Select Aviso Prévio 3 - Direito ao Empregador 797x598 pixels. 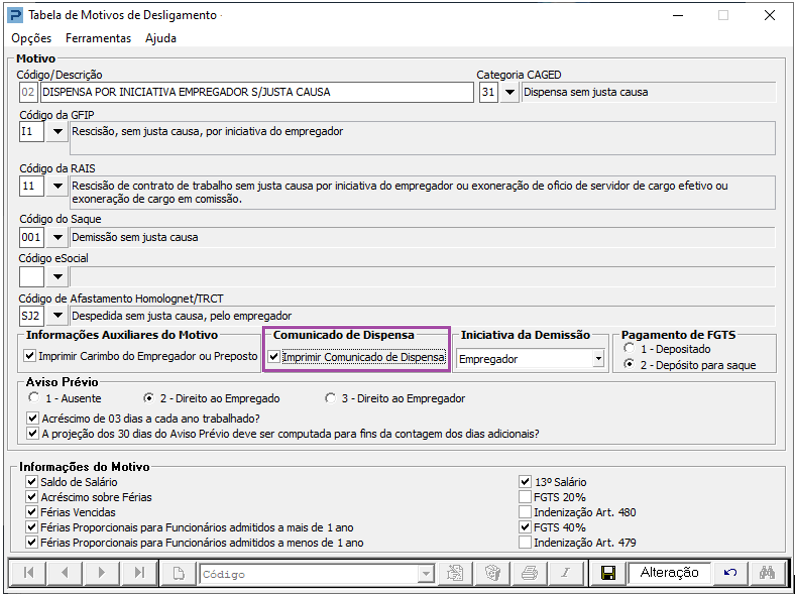tap(330, 398)
